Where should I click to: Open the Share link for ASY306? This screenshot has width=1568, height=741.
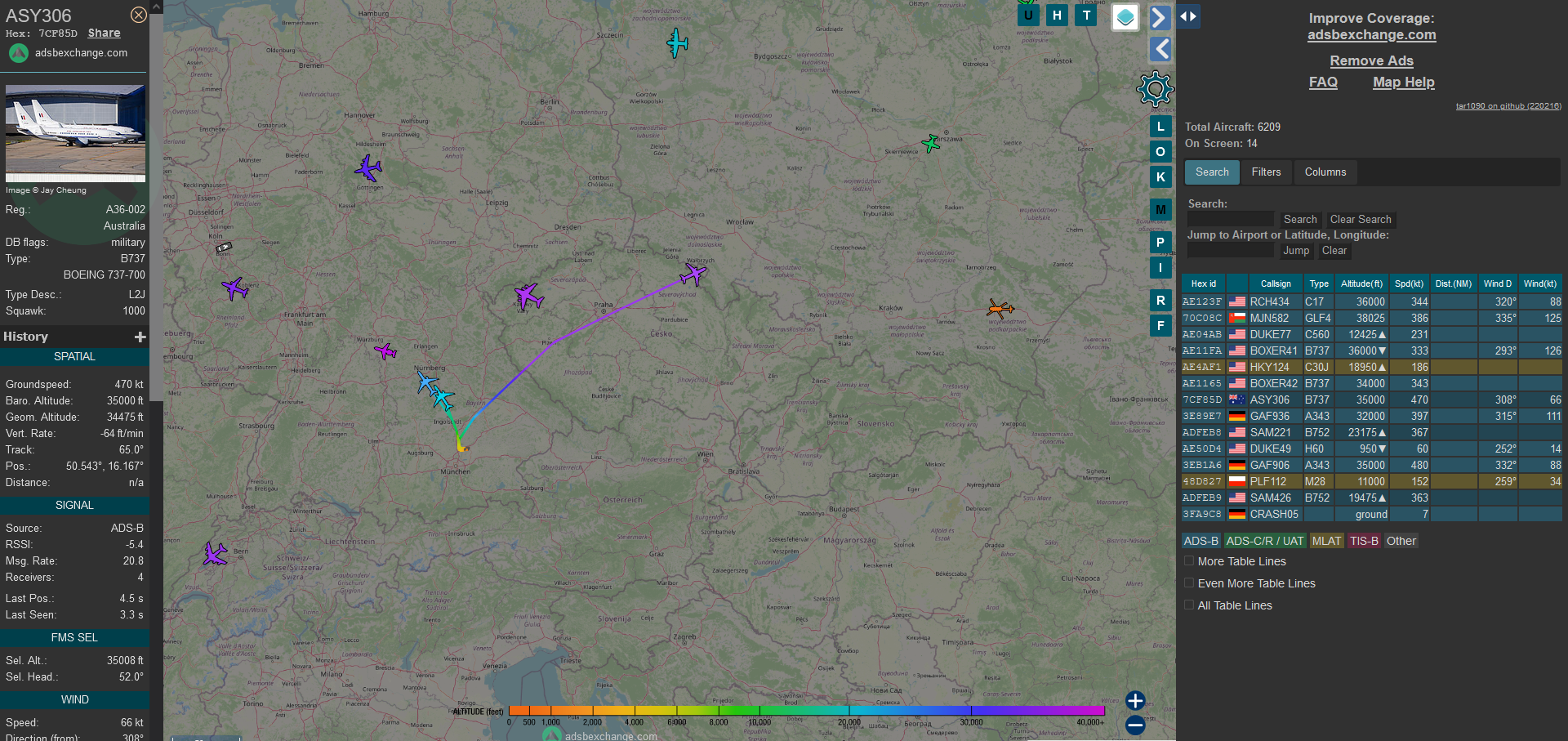(x=104, y=33)
